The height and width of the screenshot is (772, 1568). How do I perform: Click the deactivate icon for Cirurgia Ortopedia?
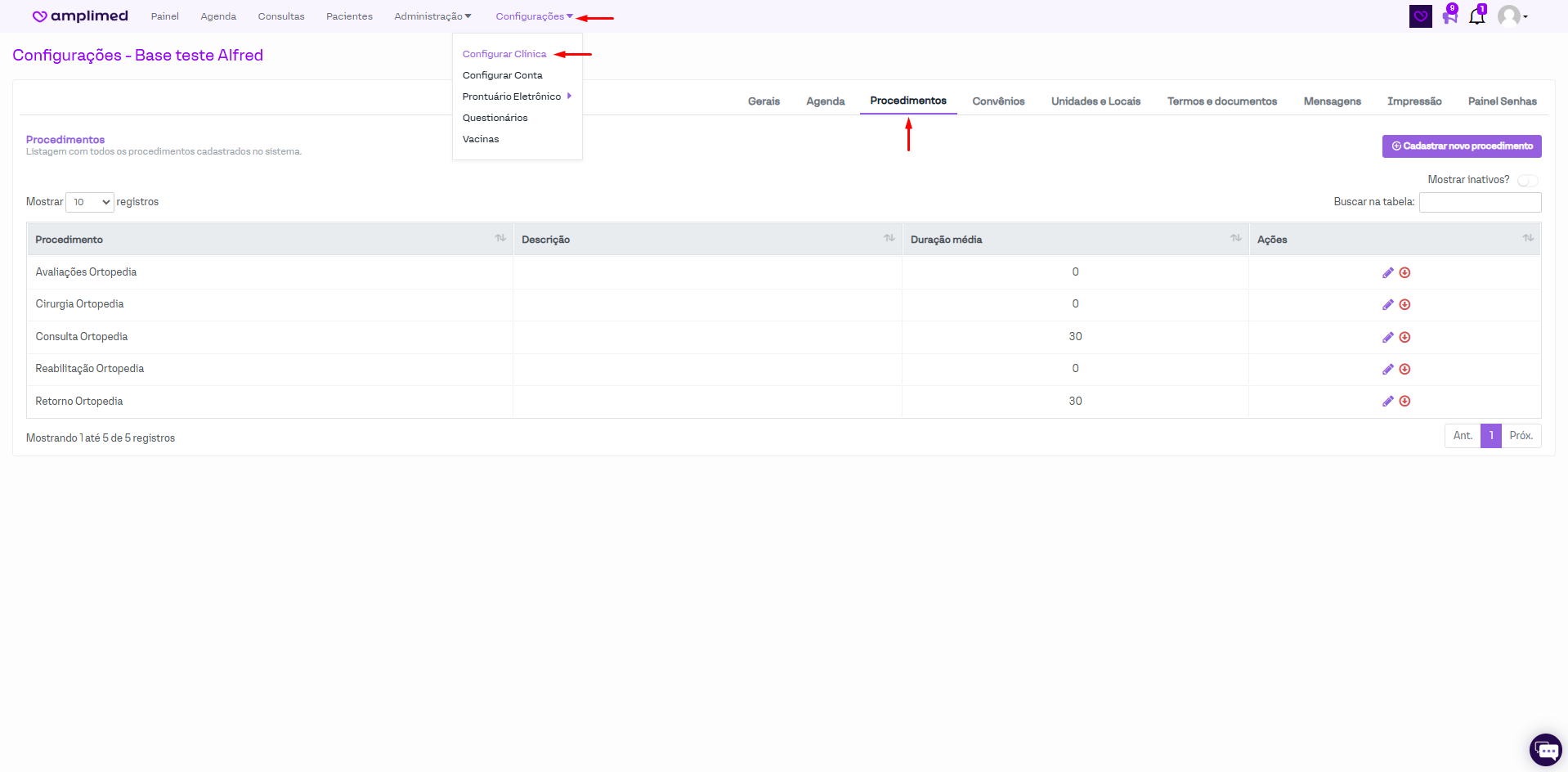1404,304
